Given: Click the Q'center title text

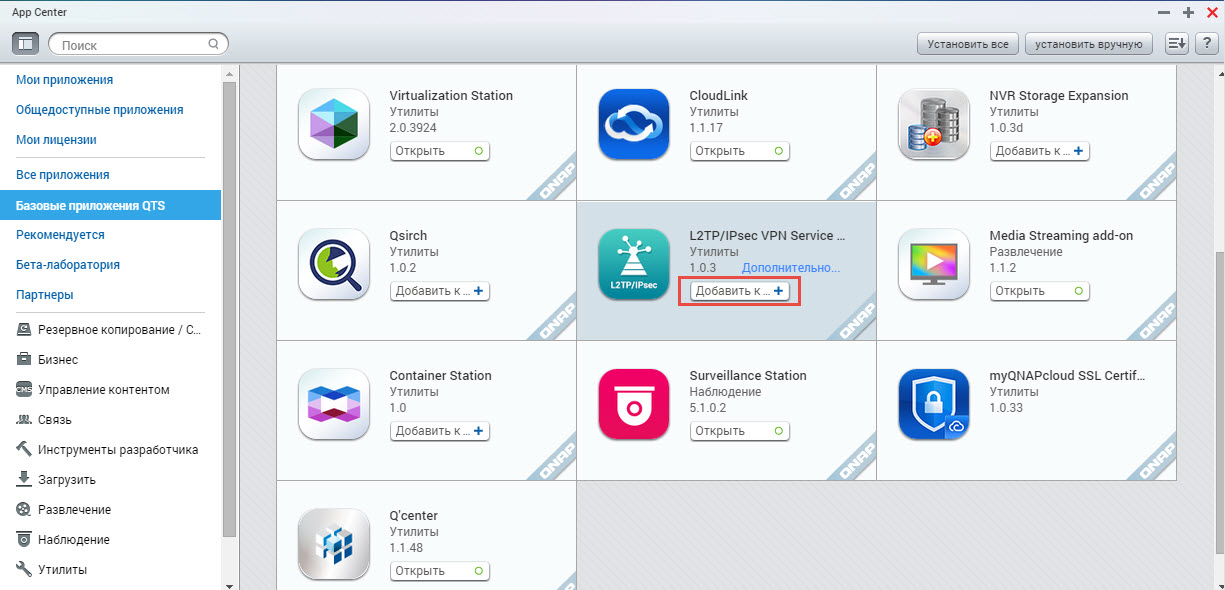Looking at the screenshot, I should tap(413, 516).
